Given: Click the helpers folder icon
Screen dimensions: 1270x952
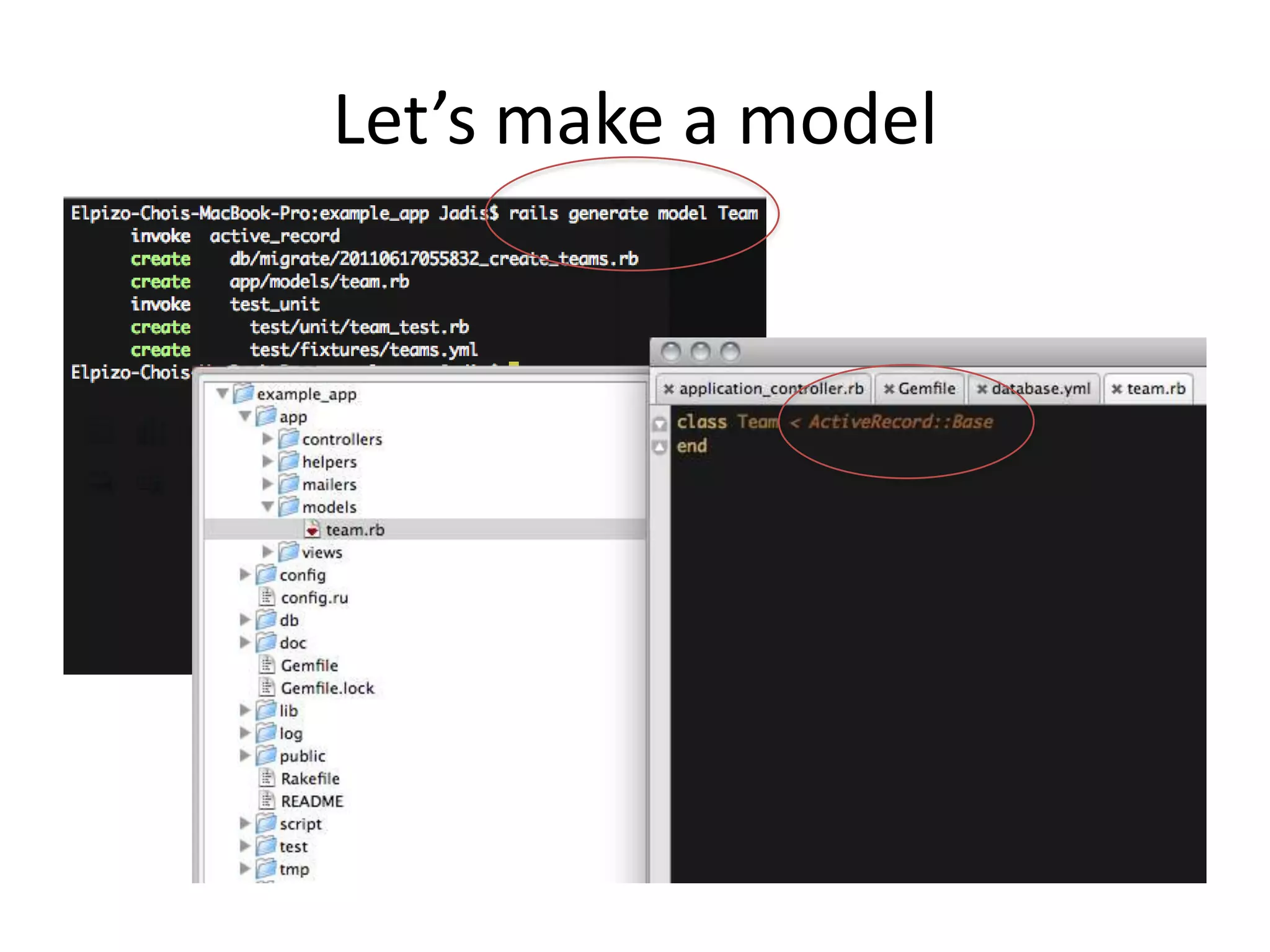Looking at the screenshot, I should pyautogui.click(x=289, y=461).
